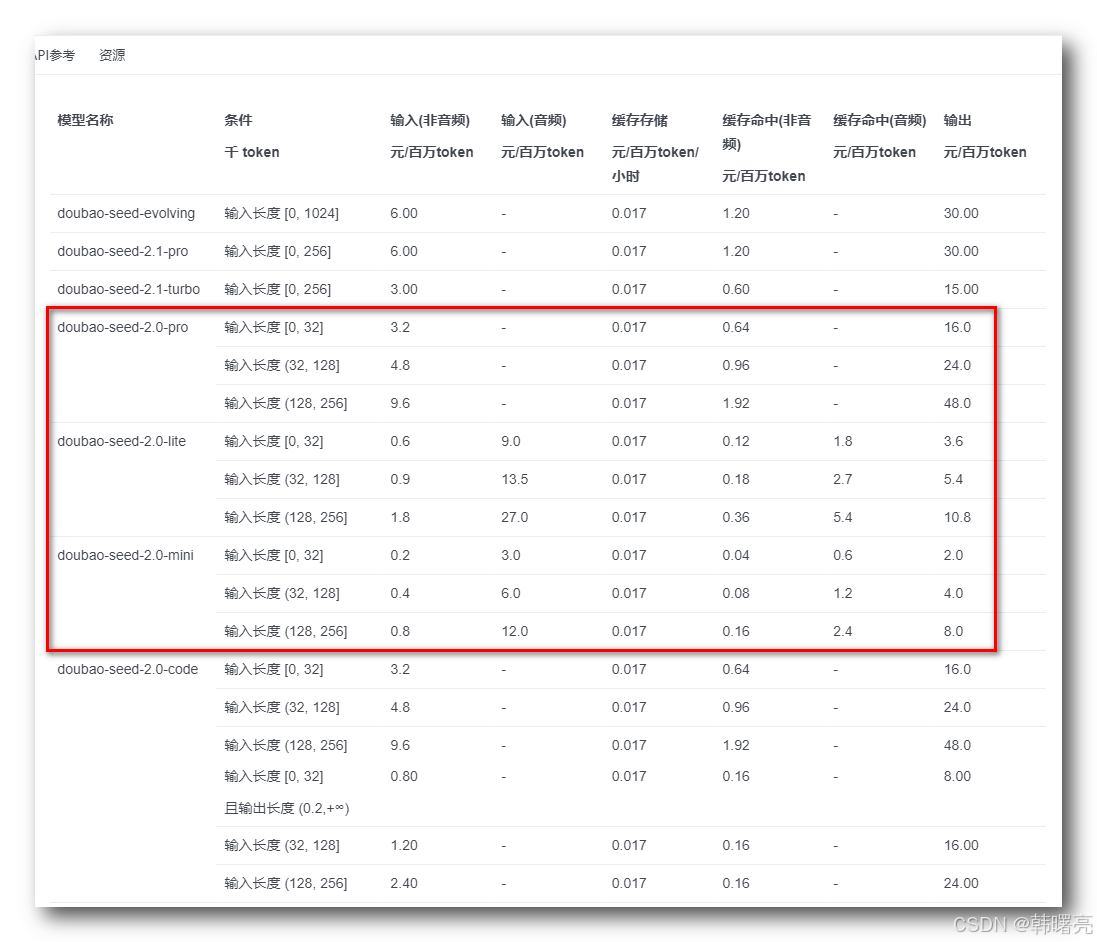Click the 缓存存储 column header
The image size is (1097, 942).
click(x=639, y=120)
